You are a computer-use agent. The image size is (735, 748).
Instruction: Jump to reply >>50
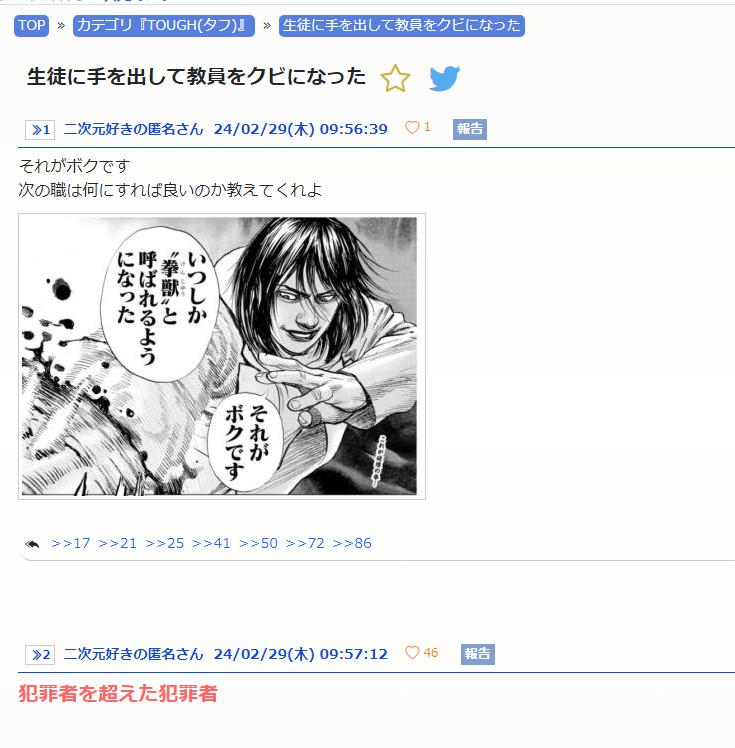(x=259, y=543)
